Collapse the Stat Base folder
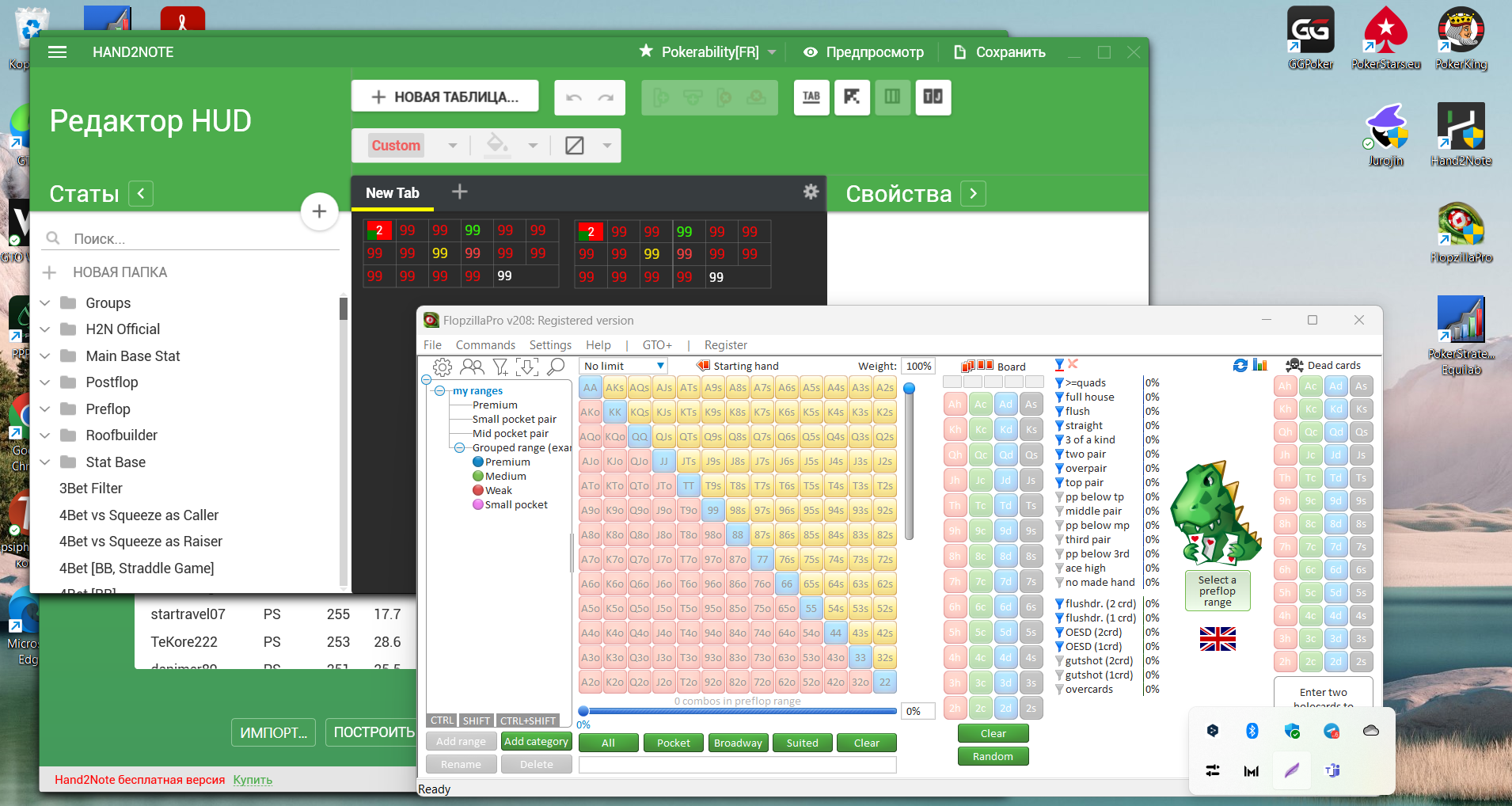The image size is (1512, 806). coord(45,462)
